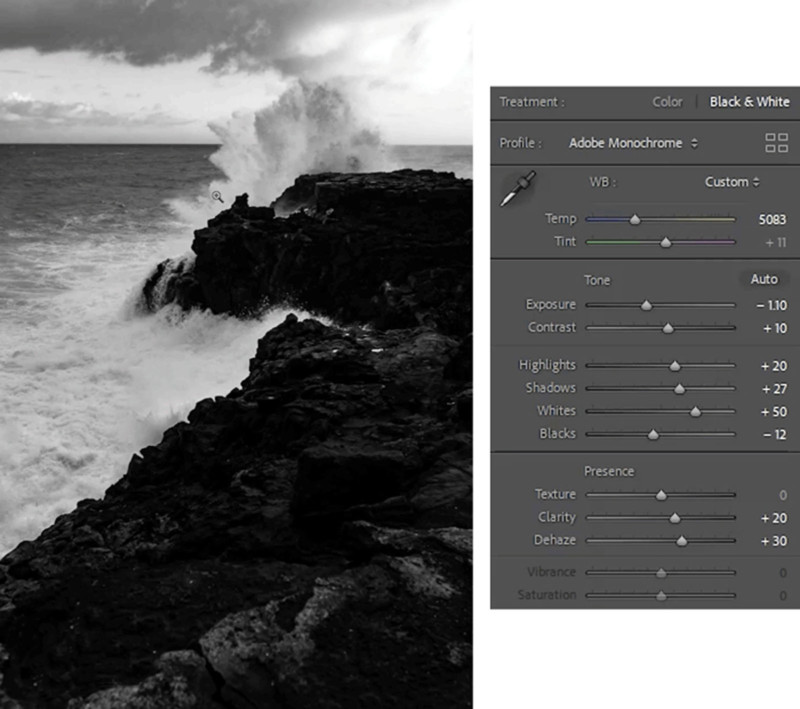
Task: Click the Vibrance slider handle
Action: (x=661, y=573)
